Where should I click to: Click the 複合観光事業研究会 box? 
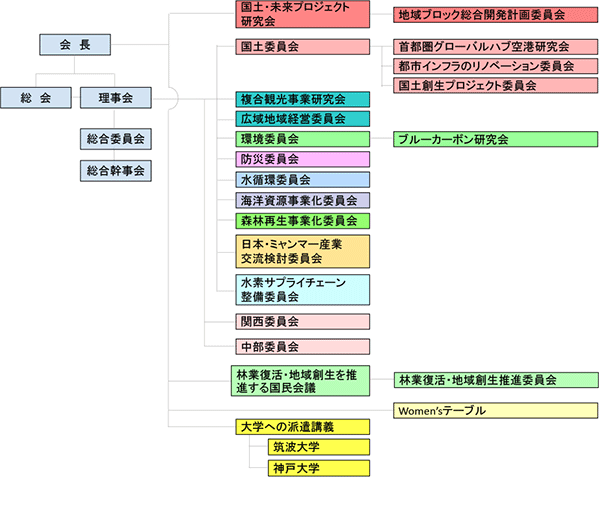click(x=303, y=99)
